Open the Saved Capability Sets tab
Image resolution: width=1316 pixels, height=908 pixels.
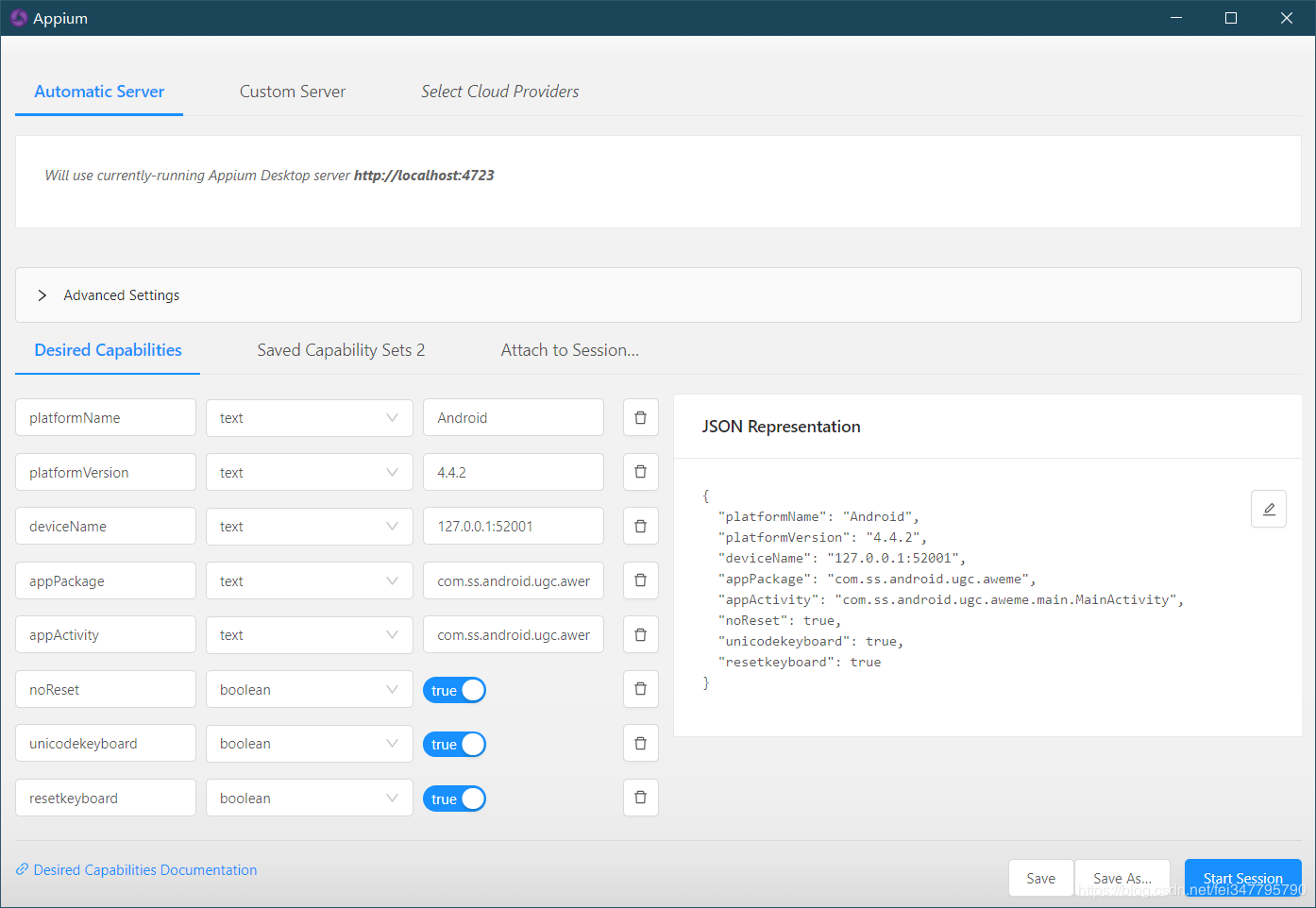coord(341,350)
